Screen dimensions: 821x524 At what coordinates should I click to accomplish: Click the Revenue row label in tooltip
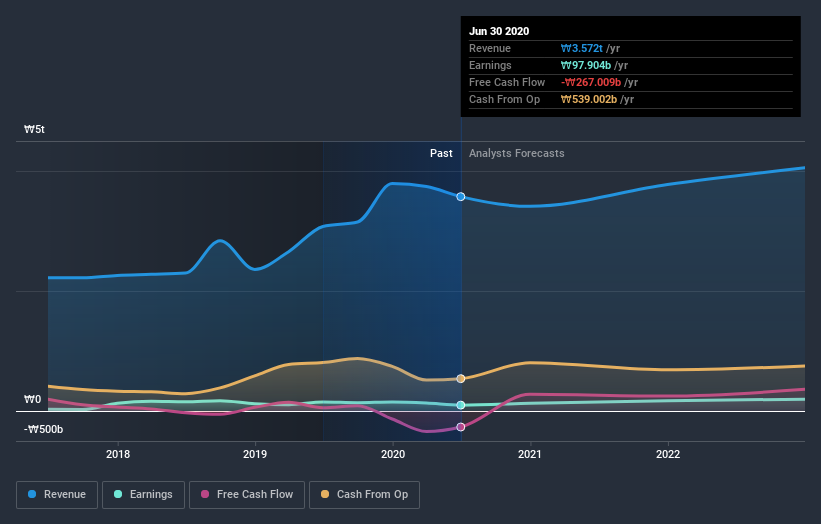pos(490,48)
